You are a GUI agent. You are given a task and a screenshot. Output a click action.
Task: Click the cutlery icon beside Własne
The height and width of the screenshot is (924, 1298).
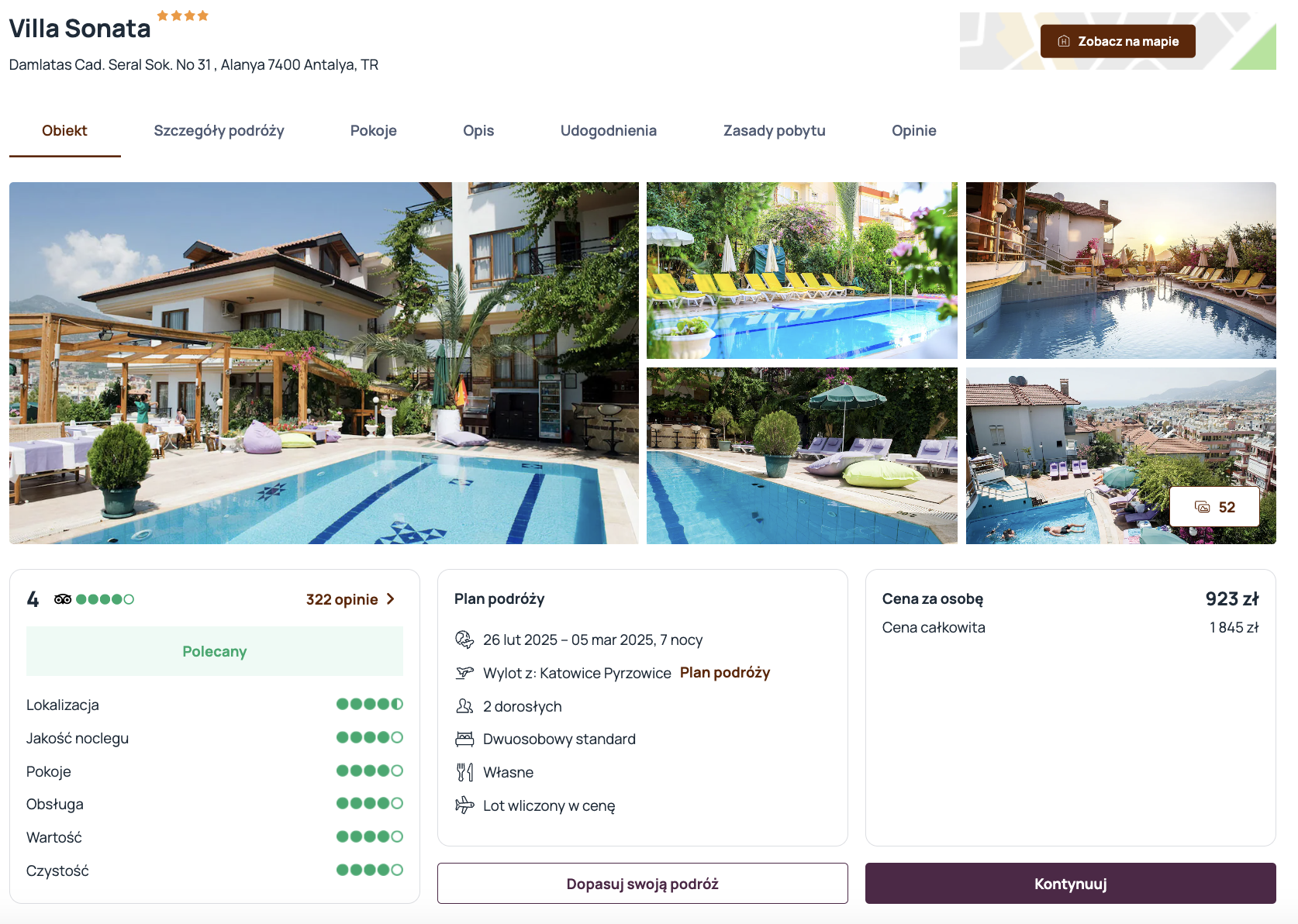coord(464,772)
